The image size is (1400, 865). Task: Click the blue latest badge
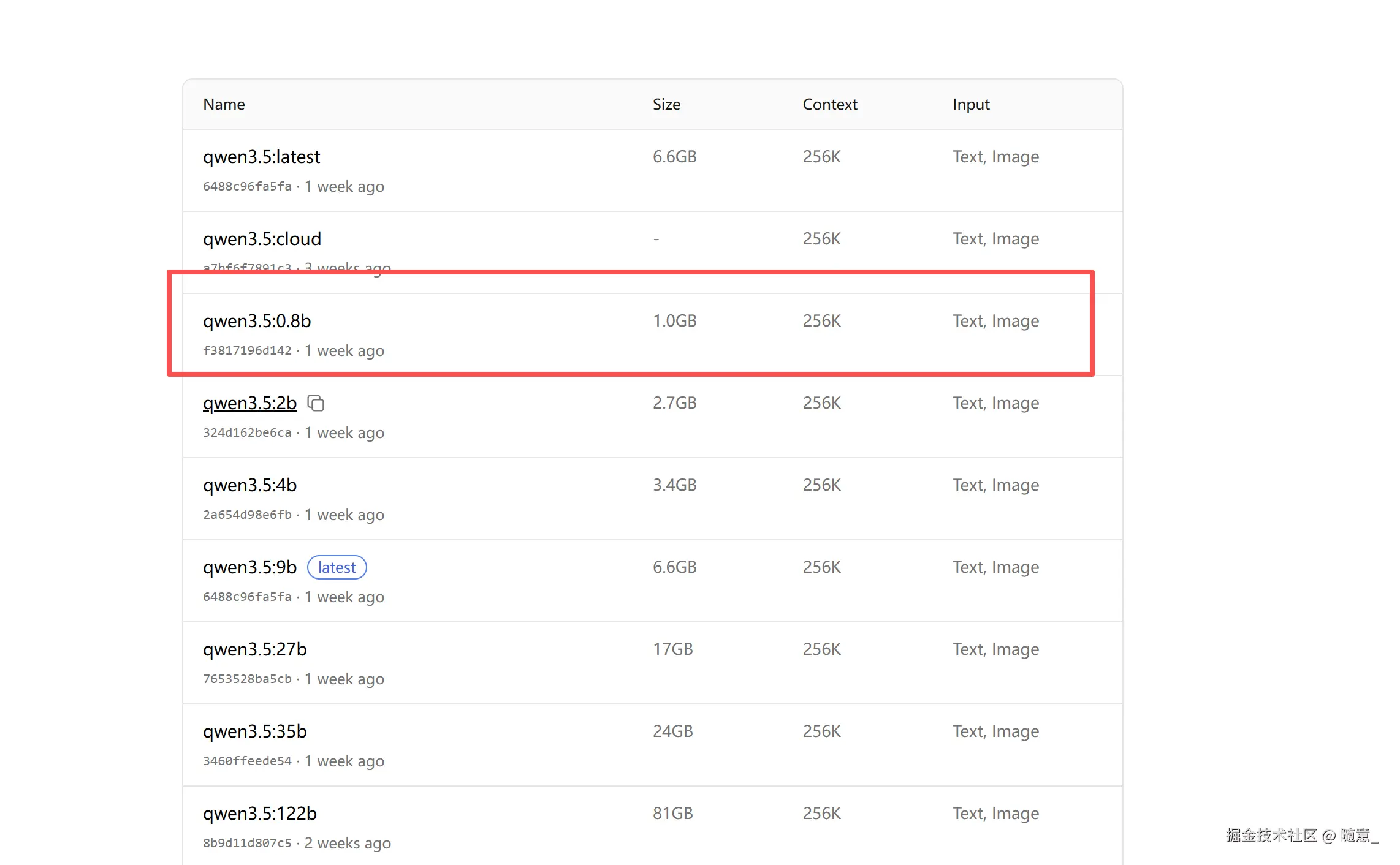pos(337,567)
